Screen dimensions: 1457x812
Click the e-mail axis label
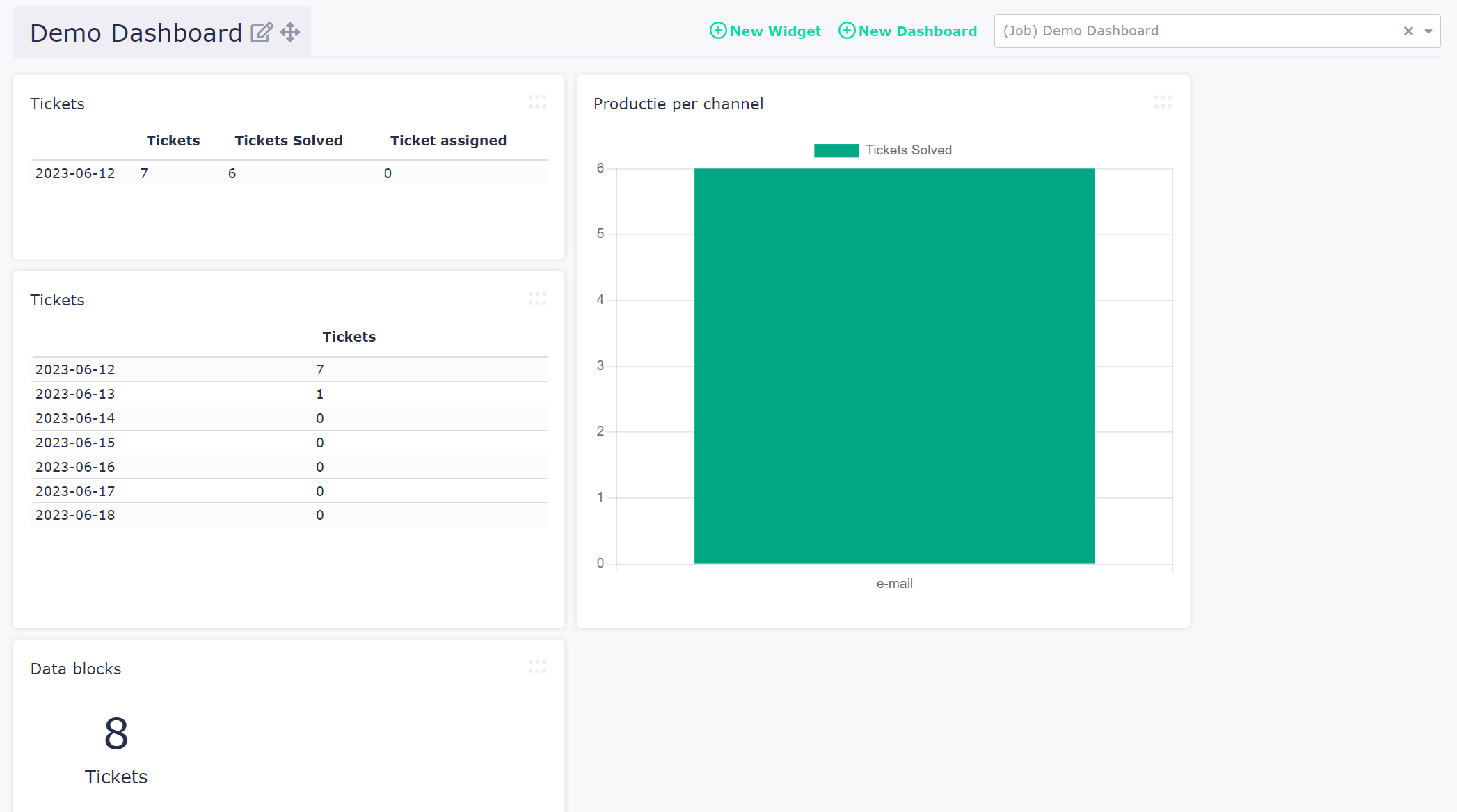tap(895, 584)
